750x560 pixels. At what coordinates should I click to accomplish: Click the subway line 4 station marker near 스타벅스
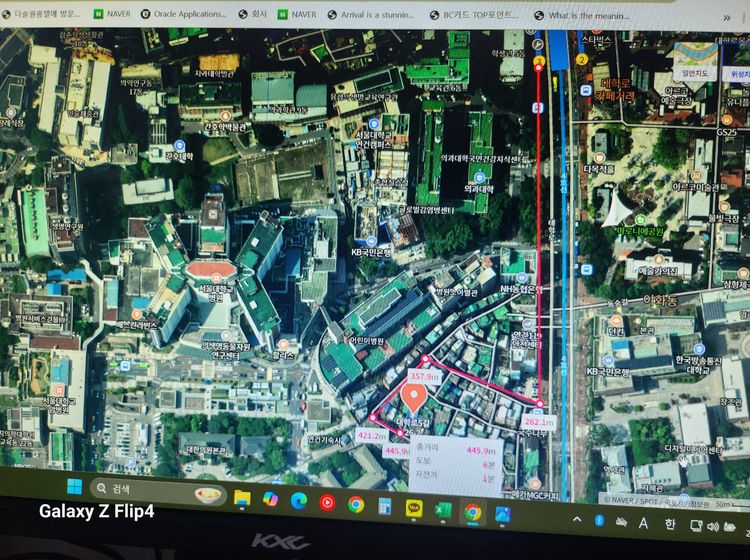click(x=582, y=60)
